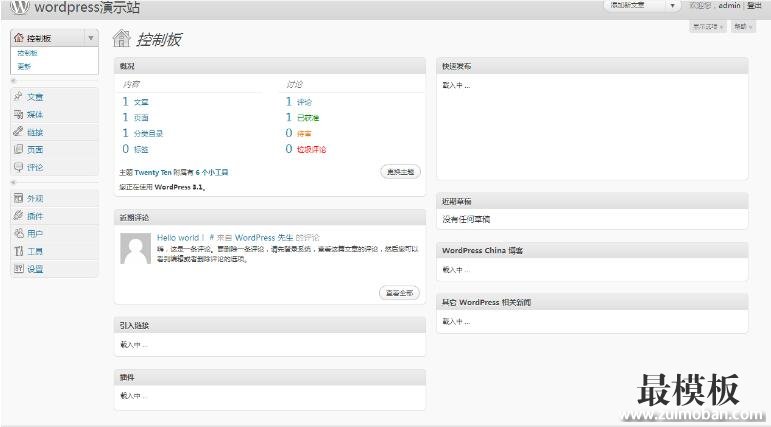Toggle the 快速发布 QuickPress widget header
Image resolution: width=771 pixels, height=427 pixels.
(592, 66)
